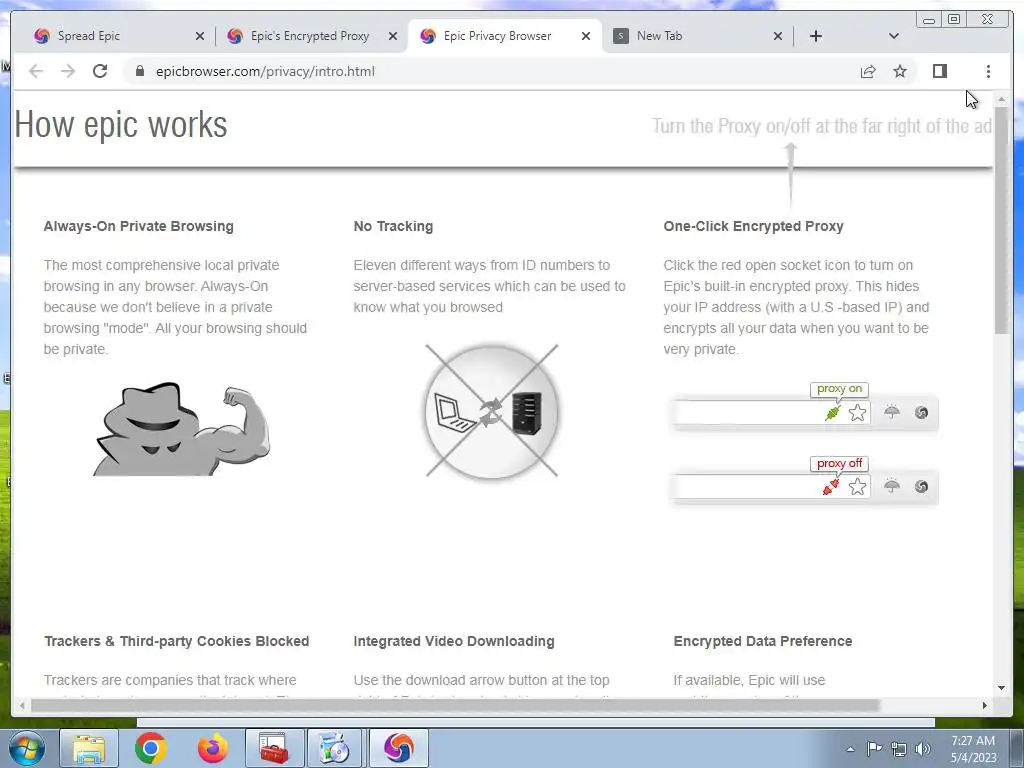Open the side panel icon

click(x=940, y=71)
